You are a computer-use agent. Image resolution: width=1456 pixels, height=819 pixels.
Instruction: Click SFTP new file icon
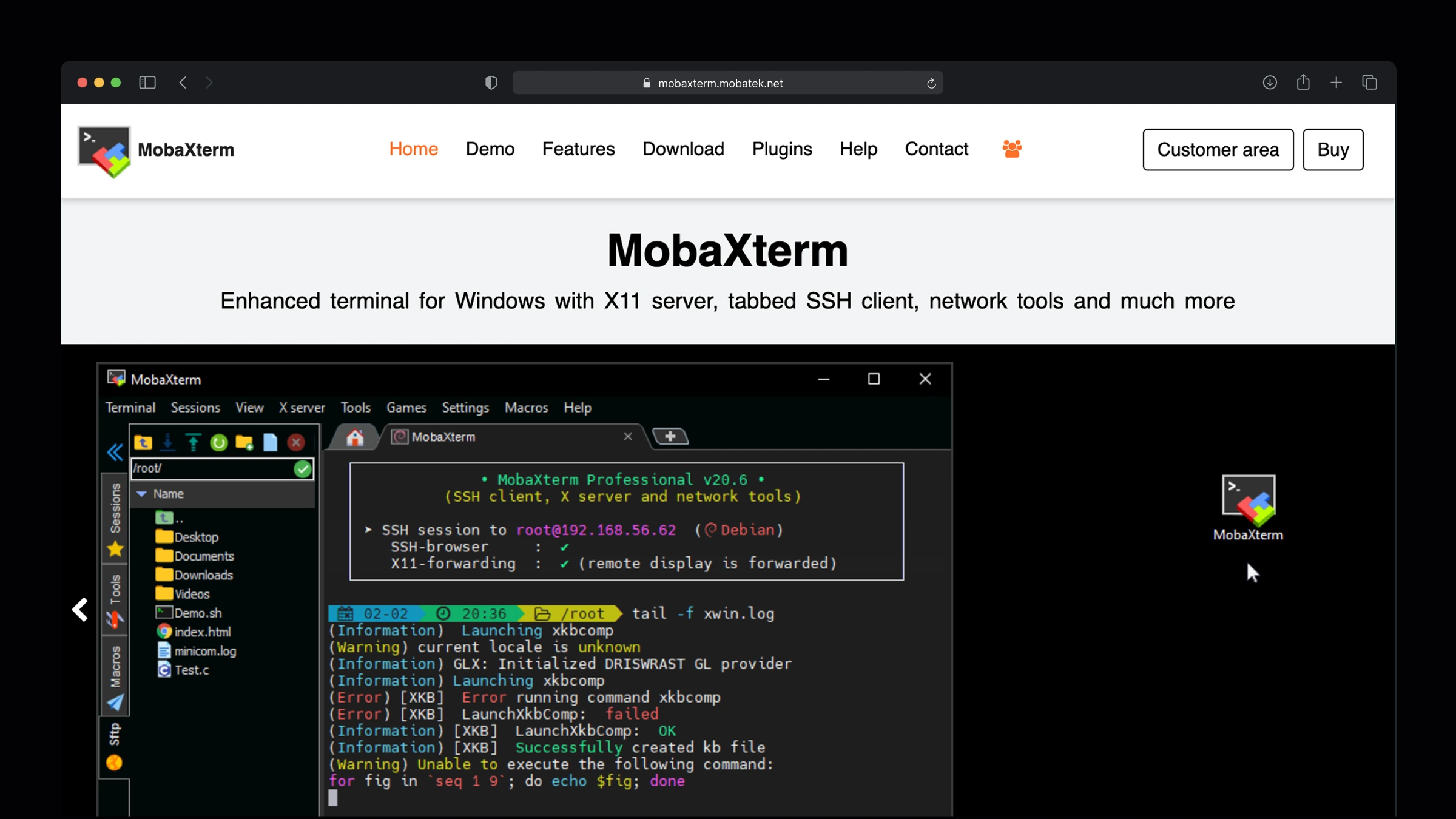271,442
